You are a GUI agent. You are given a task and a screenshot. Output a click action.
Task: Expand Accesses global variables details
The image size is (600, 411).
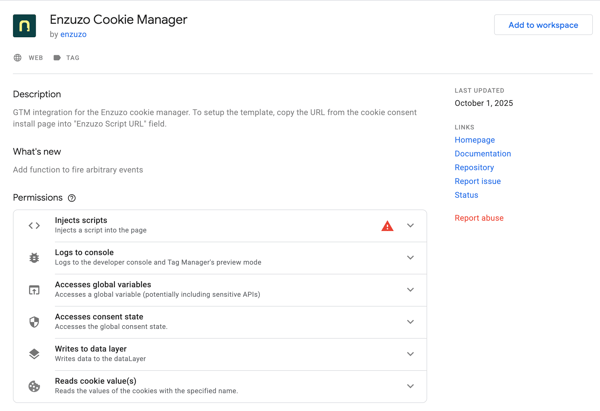point(410,290)
